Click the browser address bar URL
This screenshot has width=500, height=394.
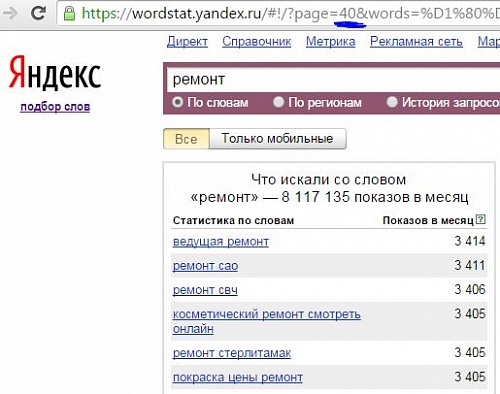point(290,13)
